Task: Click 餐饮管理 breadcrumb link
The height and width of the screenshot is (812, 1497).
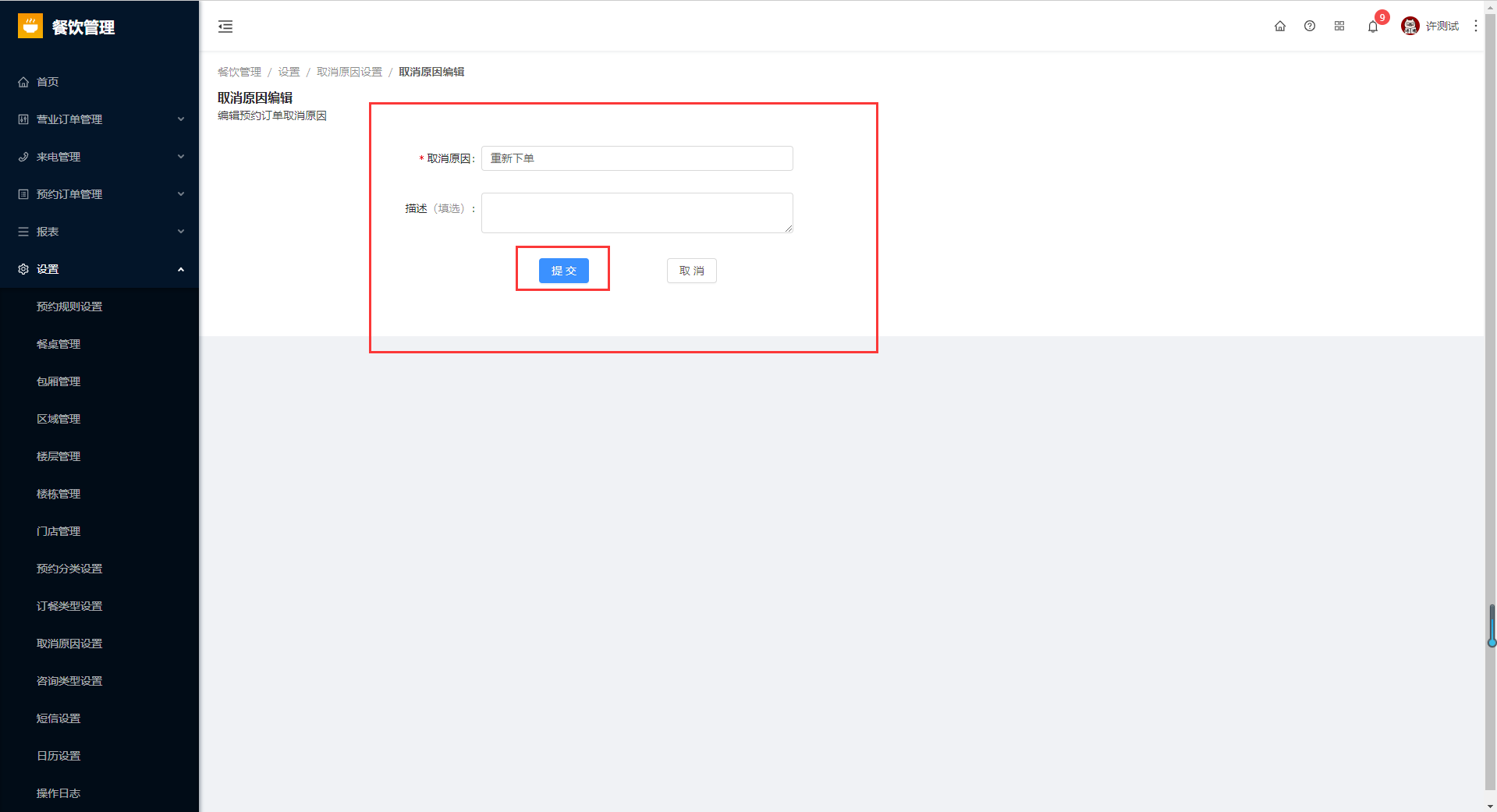Action: click(x=239, y=72)
